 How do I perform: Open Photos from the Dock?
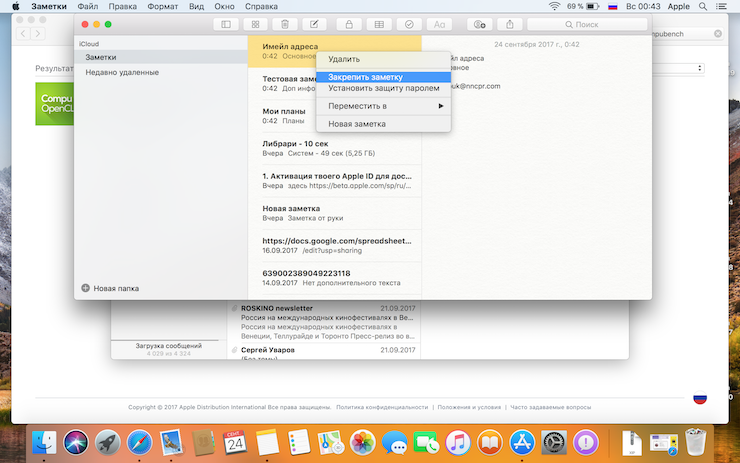pyautogui.click(x=362, y=443)
